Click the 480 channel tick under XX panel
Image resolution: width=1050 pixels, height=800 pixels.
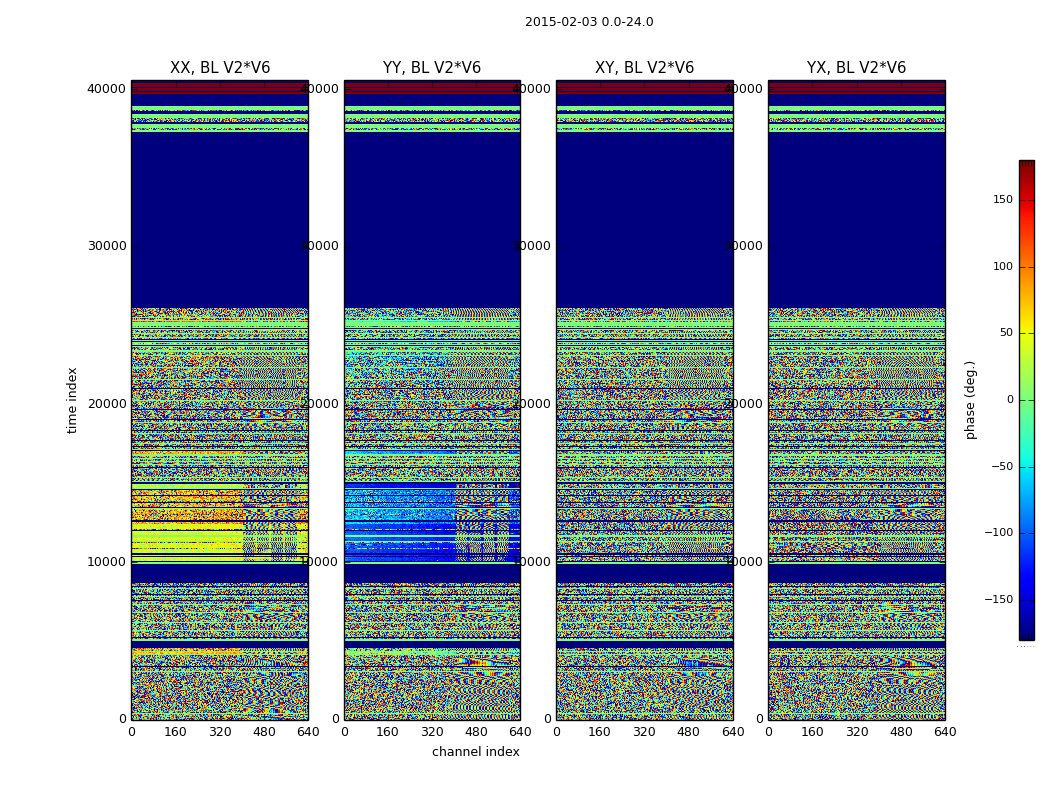(x=264, y=732)
